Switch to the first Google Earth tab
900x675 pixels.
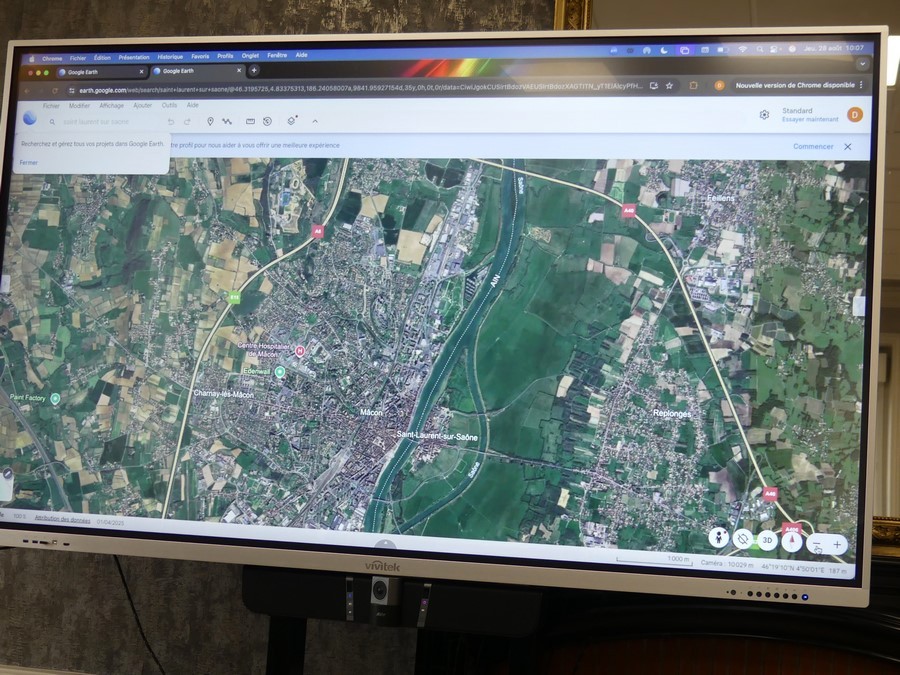coord(100,72)
